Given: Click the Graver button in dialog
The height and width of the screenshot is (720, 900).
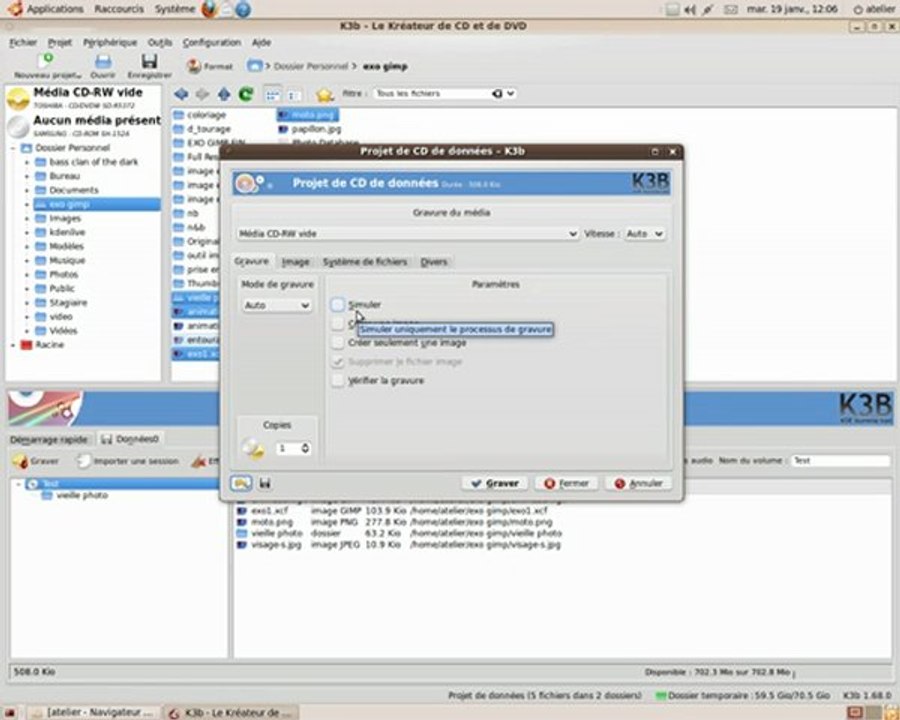Looking at the screenshot, I should [x=495, y=483].
